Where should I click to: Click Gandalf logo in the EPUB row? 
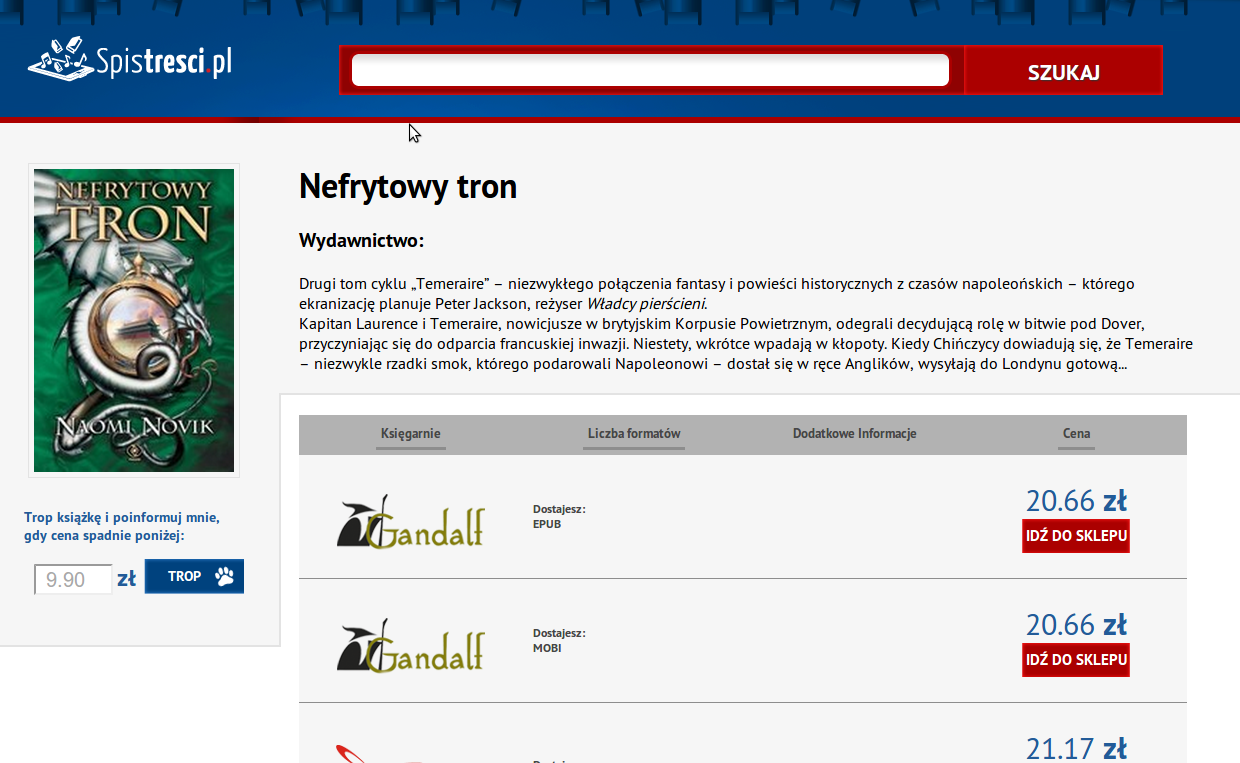(410, 521)
